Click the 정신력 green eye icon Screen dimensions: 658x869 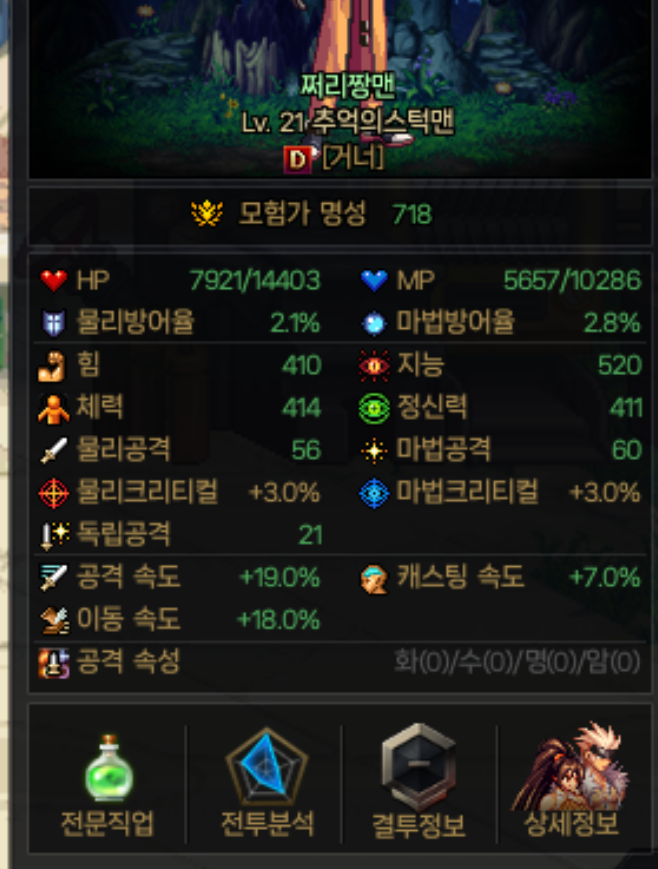(x=374, y=408)
